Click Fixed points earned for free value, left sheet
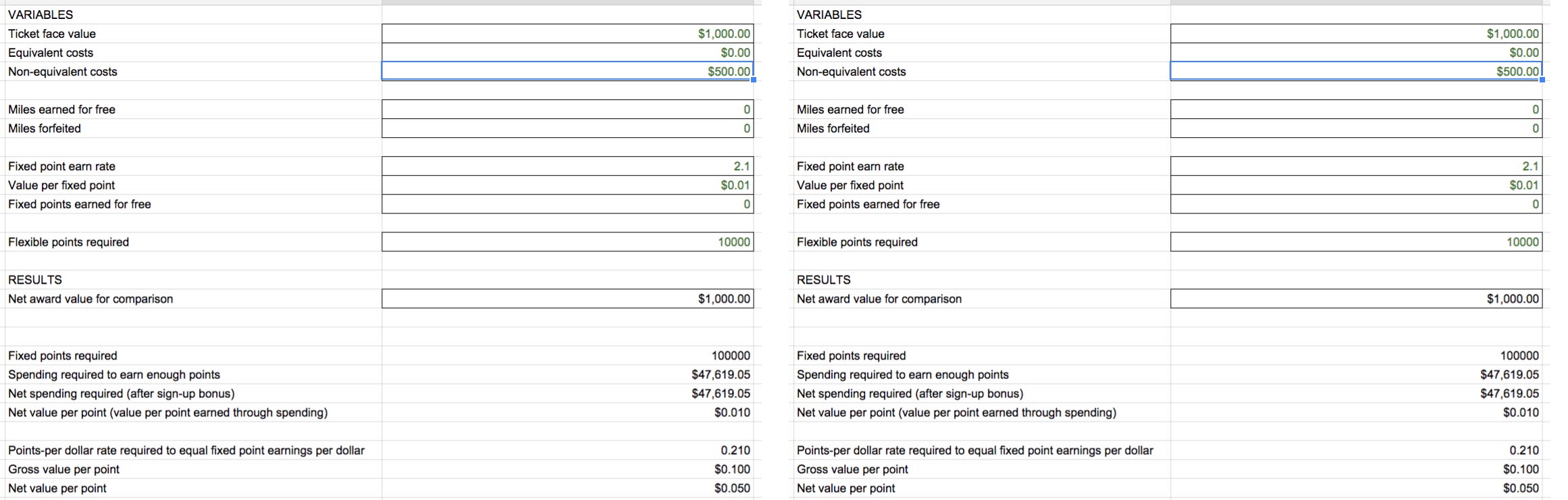Image resolution: width=1568 pixels, height=500 pixels. click(567, 204)
